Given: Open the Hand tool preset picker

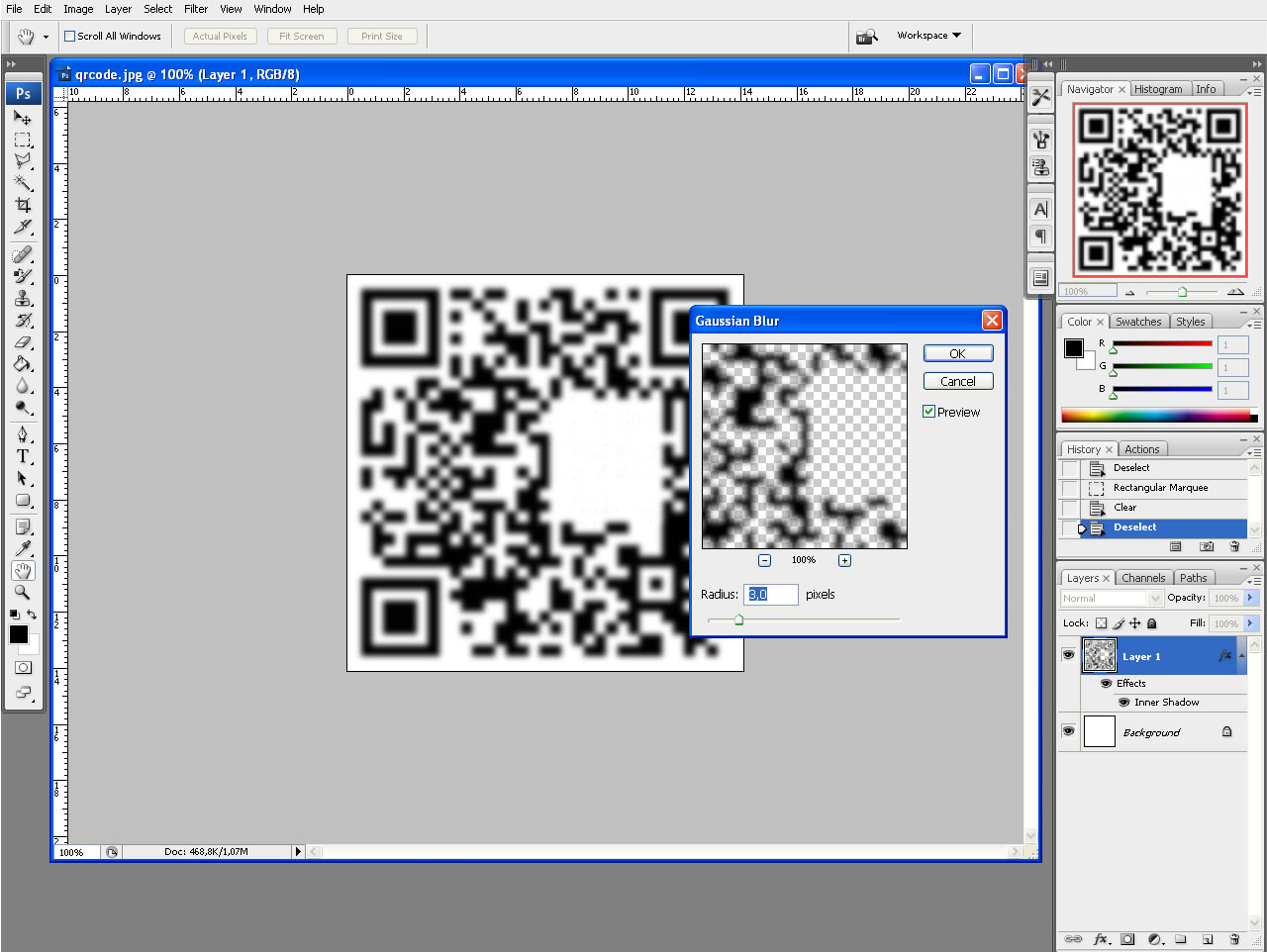Looking at the screenshot, I should coord(46,37).
